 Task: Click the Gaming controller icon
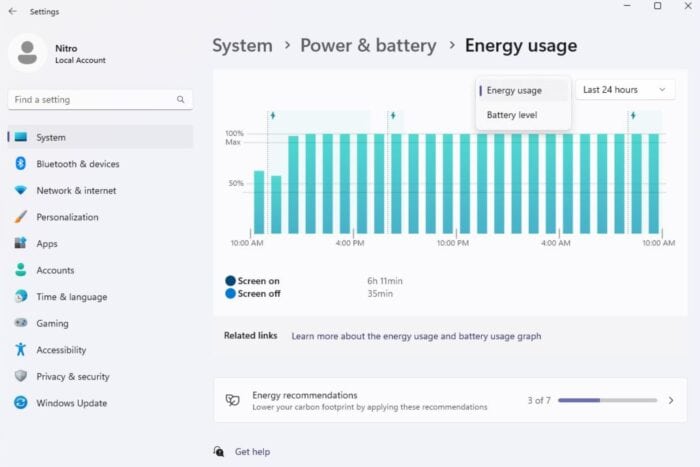tap(20, 323)
